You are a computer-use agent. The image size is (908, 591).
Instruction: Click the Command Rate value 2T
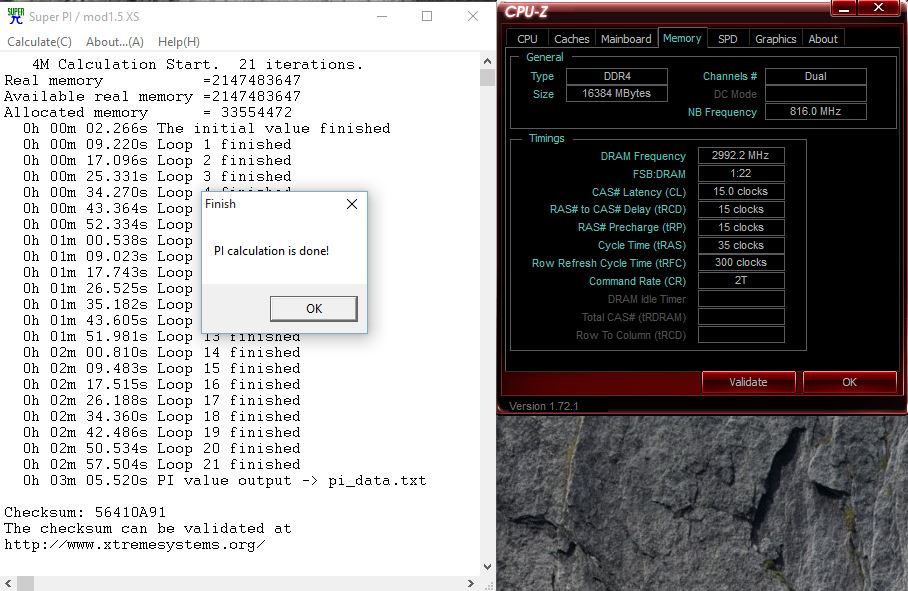tap(741, 280)
